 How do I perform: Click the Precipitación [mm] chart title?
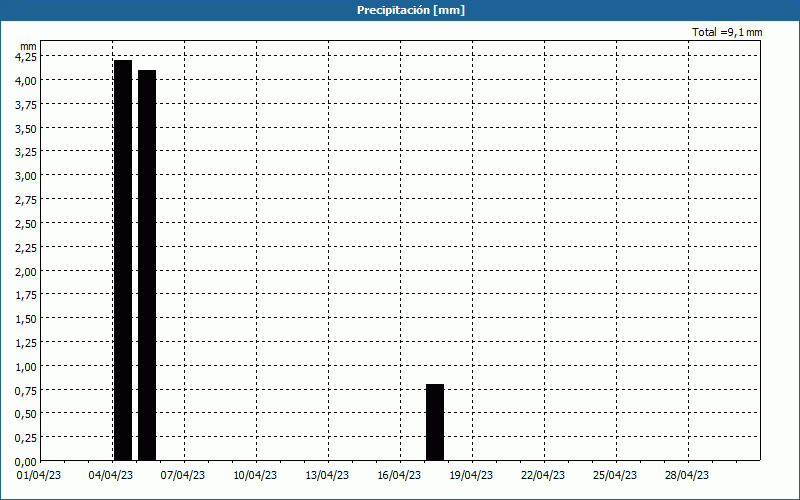pos(411,10)
